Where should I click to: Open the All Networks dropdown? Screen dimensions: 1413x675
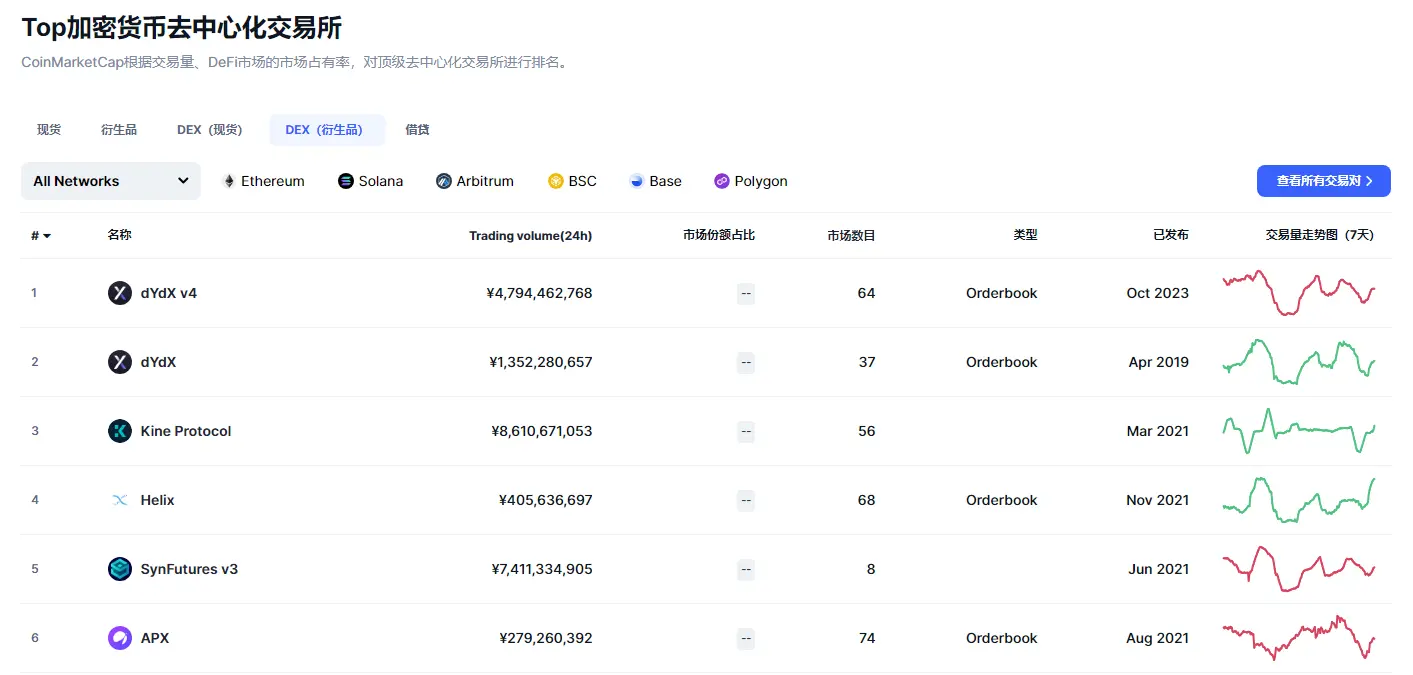(x=110, y=181)
